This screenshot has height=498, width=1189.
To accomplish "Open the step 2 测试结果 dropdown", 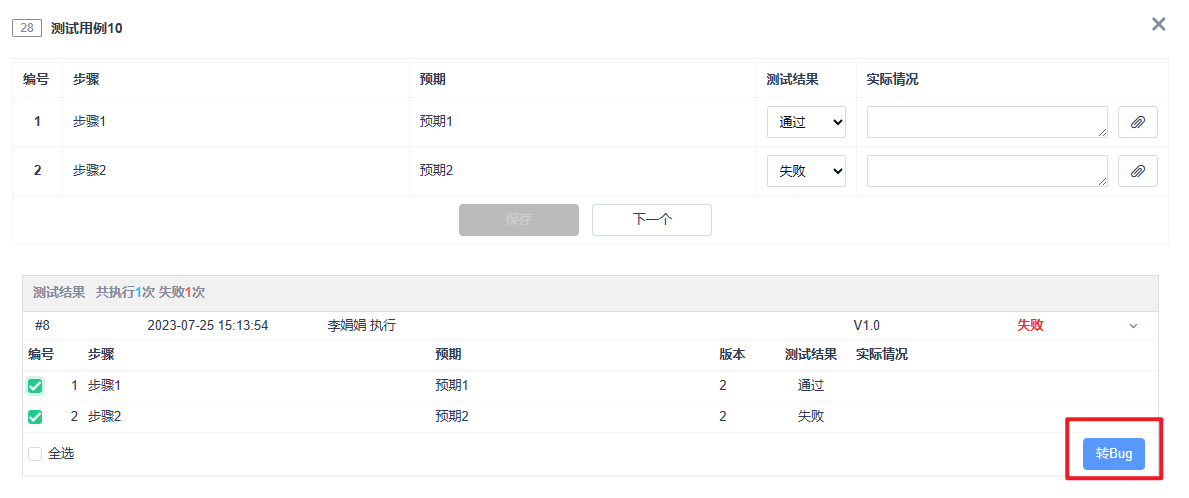I will tap(806, 171).
